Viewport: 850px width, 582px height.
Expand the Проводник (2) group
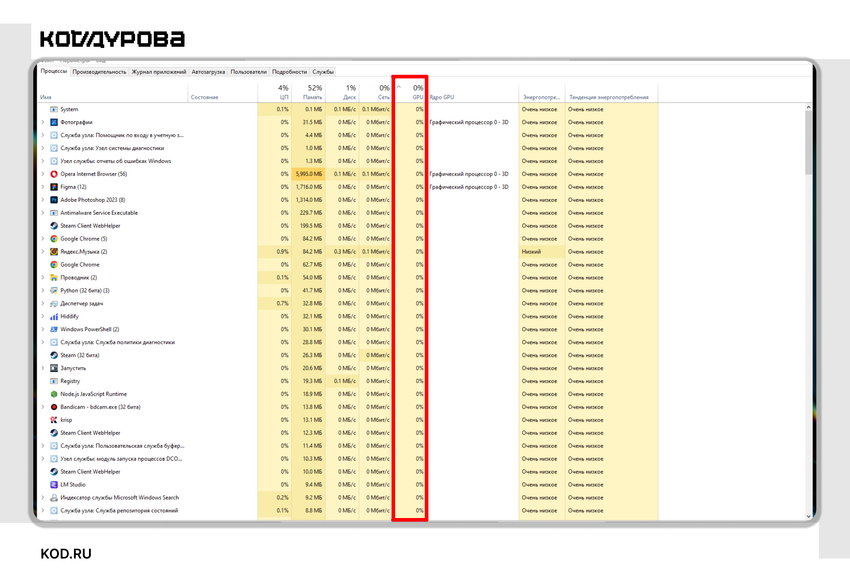click(43, 277)
